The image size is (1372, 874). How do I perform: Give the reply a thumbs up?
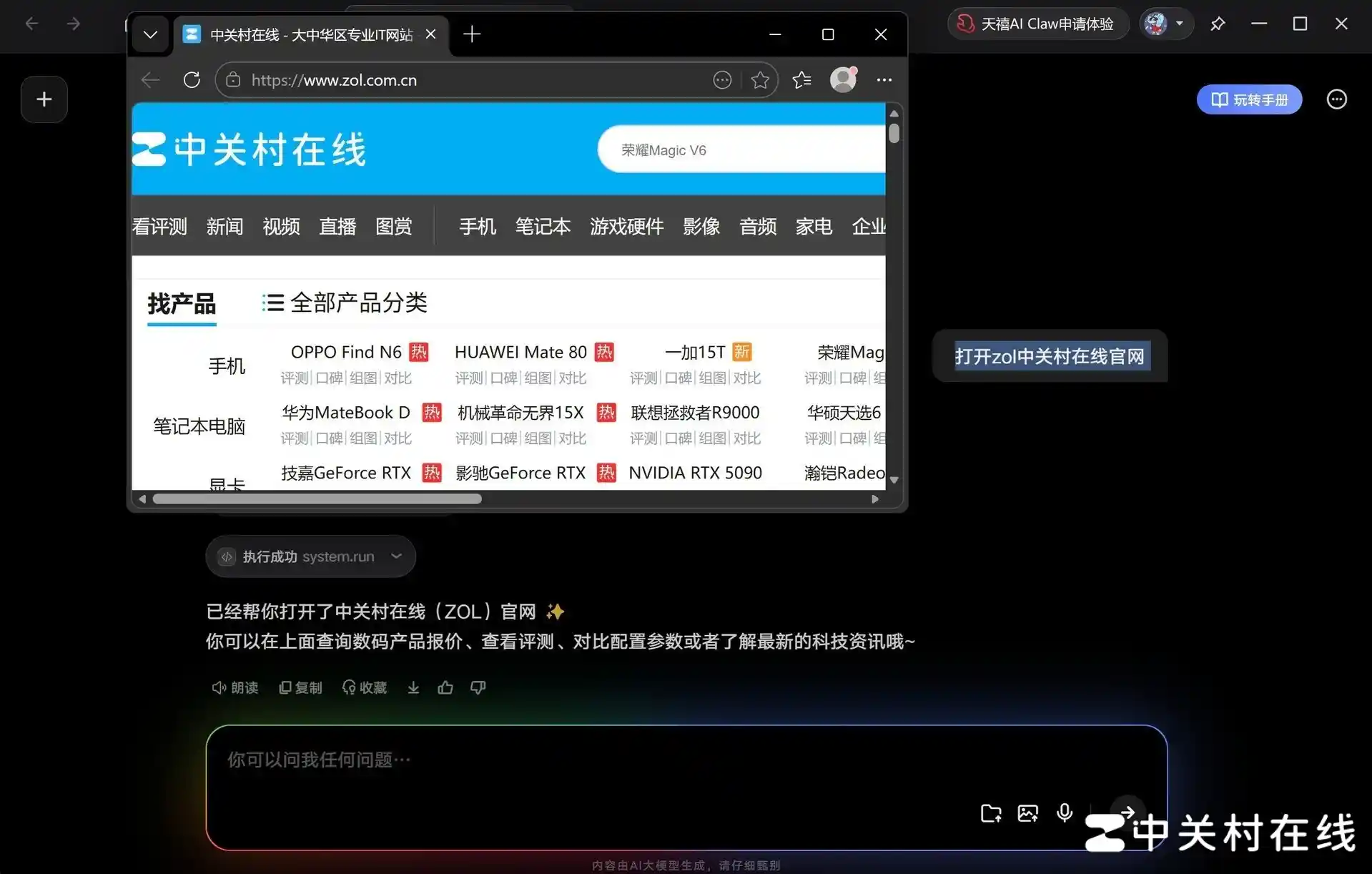tap(445, 687)
